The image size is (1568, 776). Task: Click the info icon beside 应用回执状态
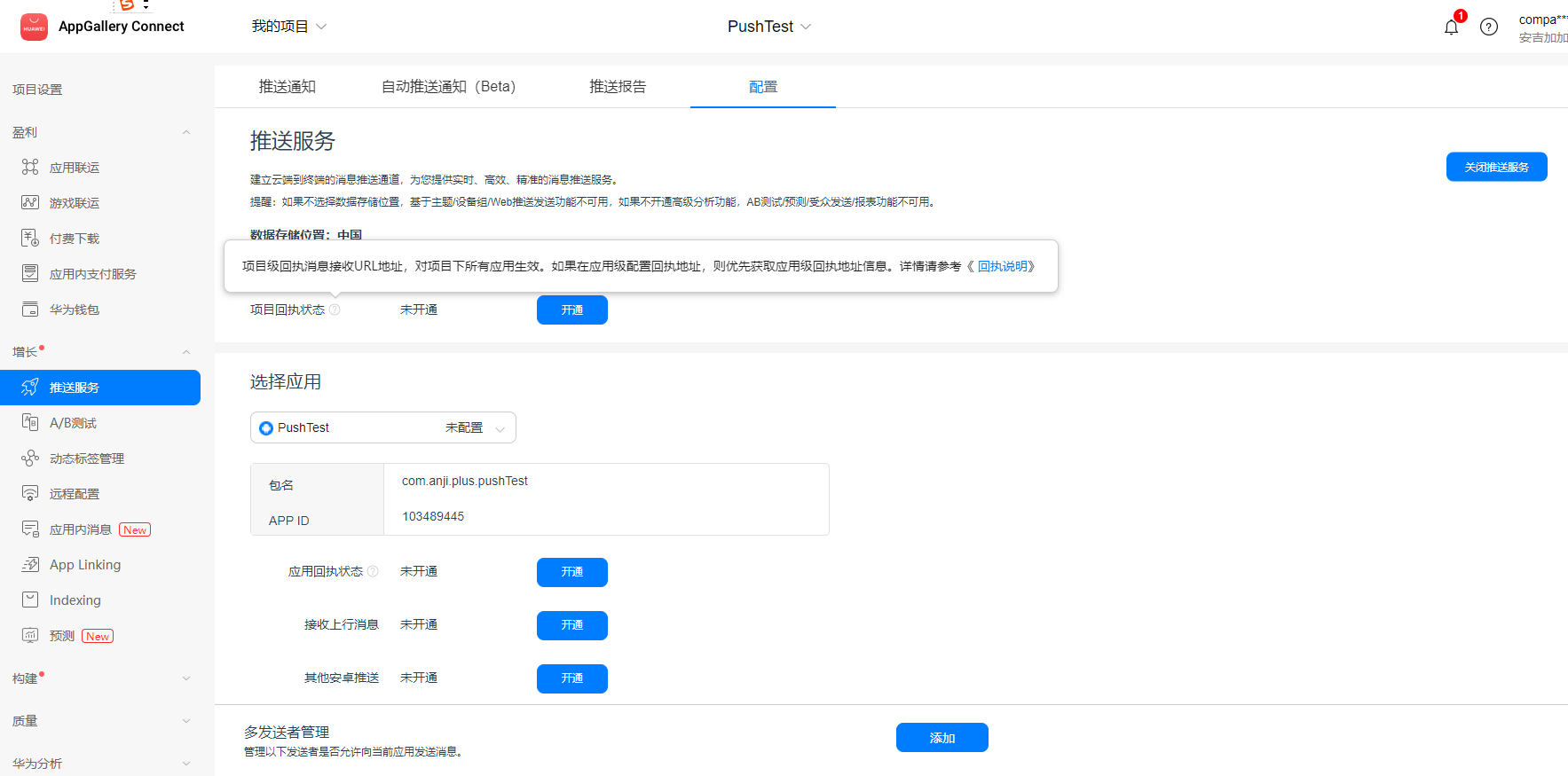point(373,571)
